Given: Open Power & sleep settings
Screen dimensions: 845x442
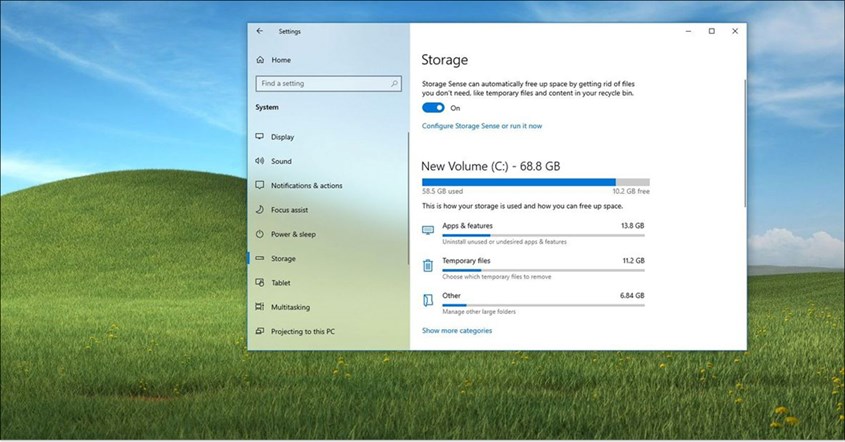Looking at the screenshot, I should tap(293, 234).
